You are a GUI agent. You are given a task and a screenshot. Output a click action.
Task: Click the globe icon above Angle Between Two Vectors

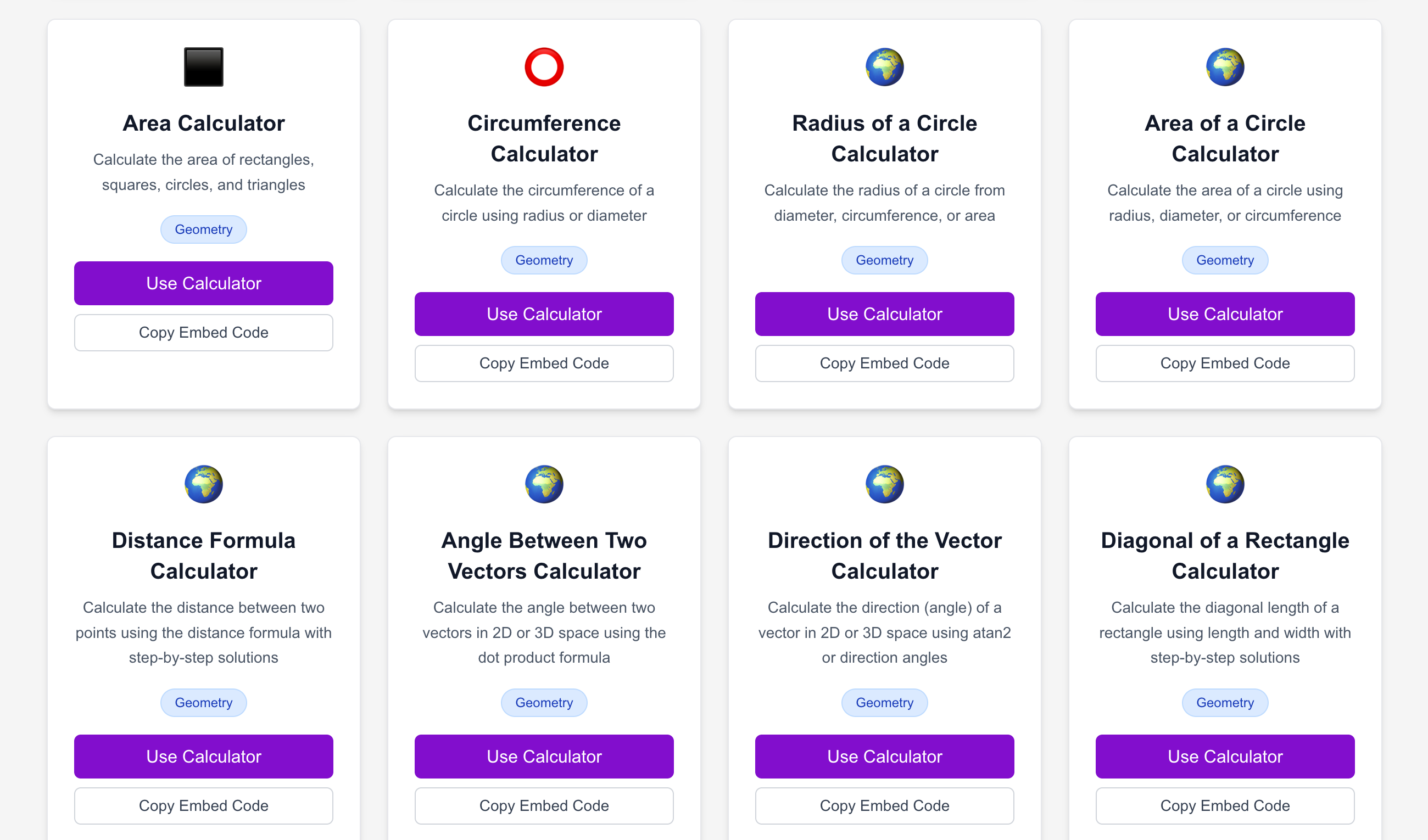[544, 484]
